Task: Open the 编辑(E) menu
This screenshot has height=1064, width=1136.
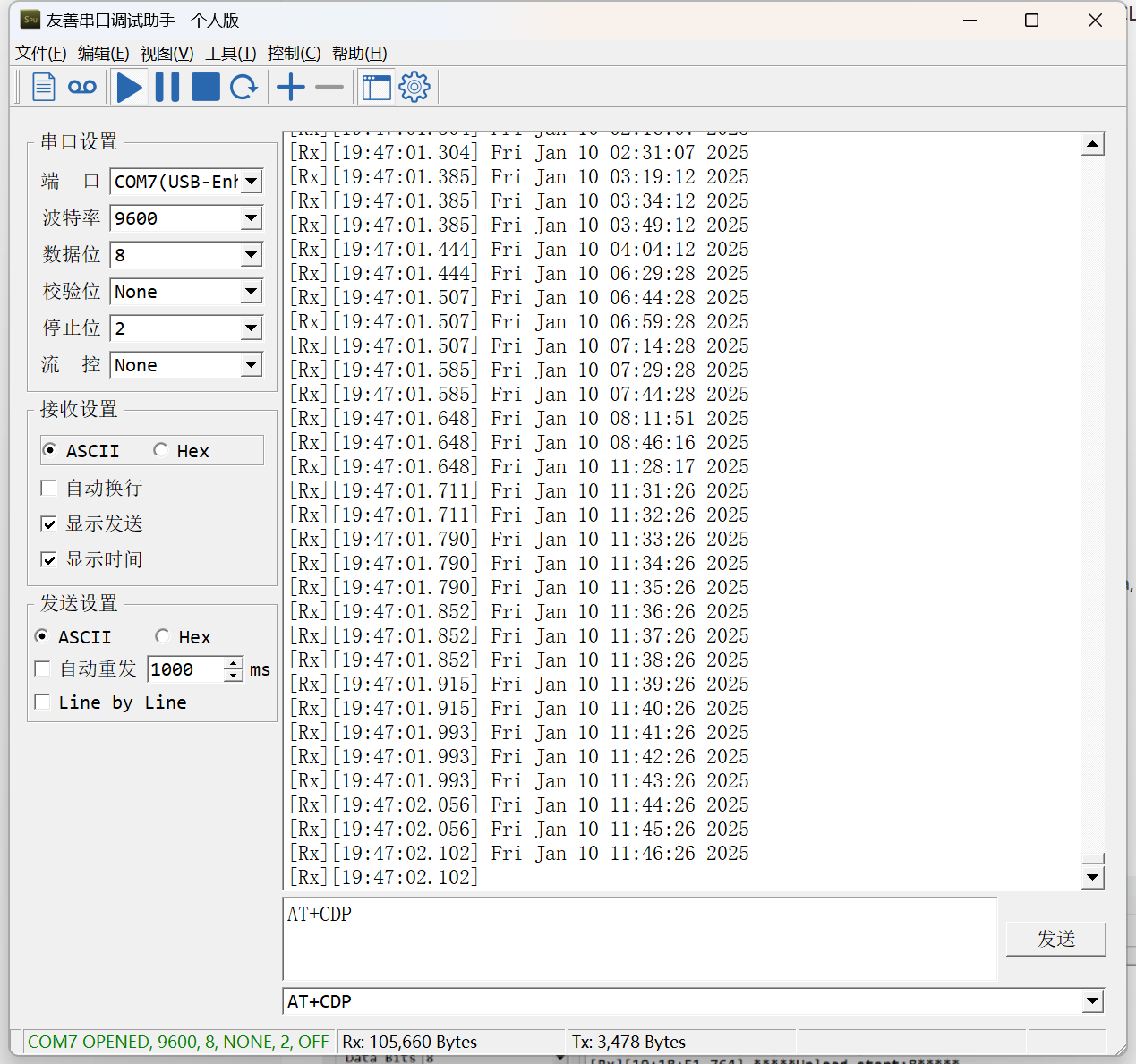Action: (104, 53)
